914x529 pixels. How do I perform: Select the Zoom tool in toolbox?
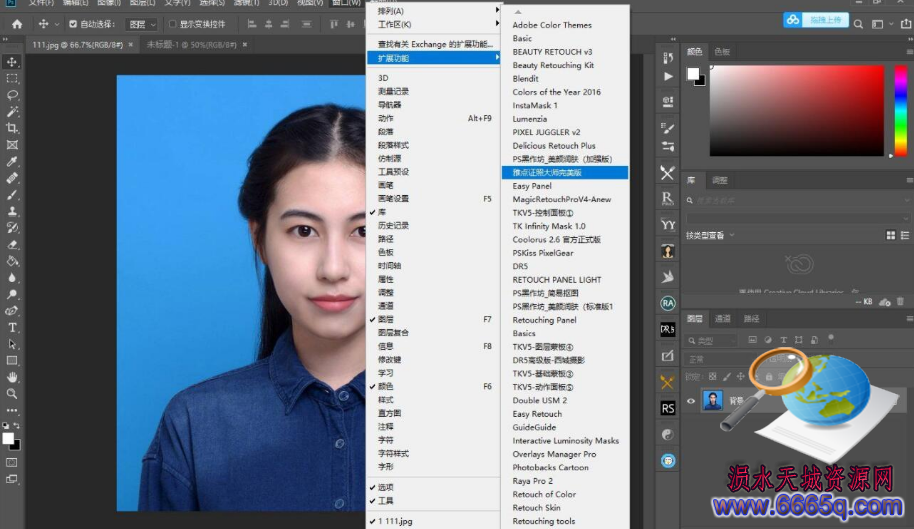tap(12, 394)
